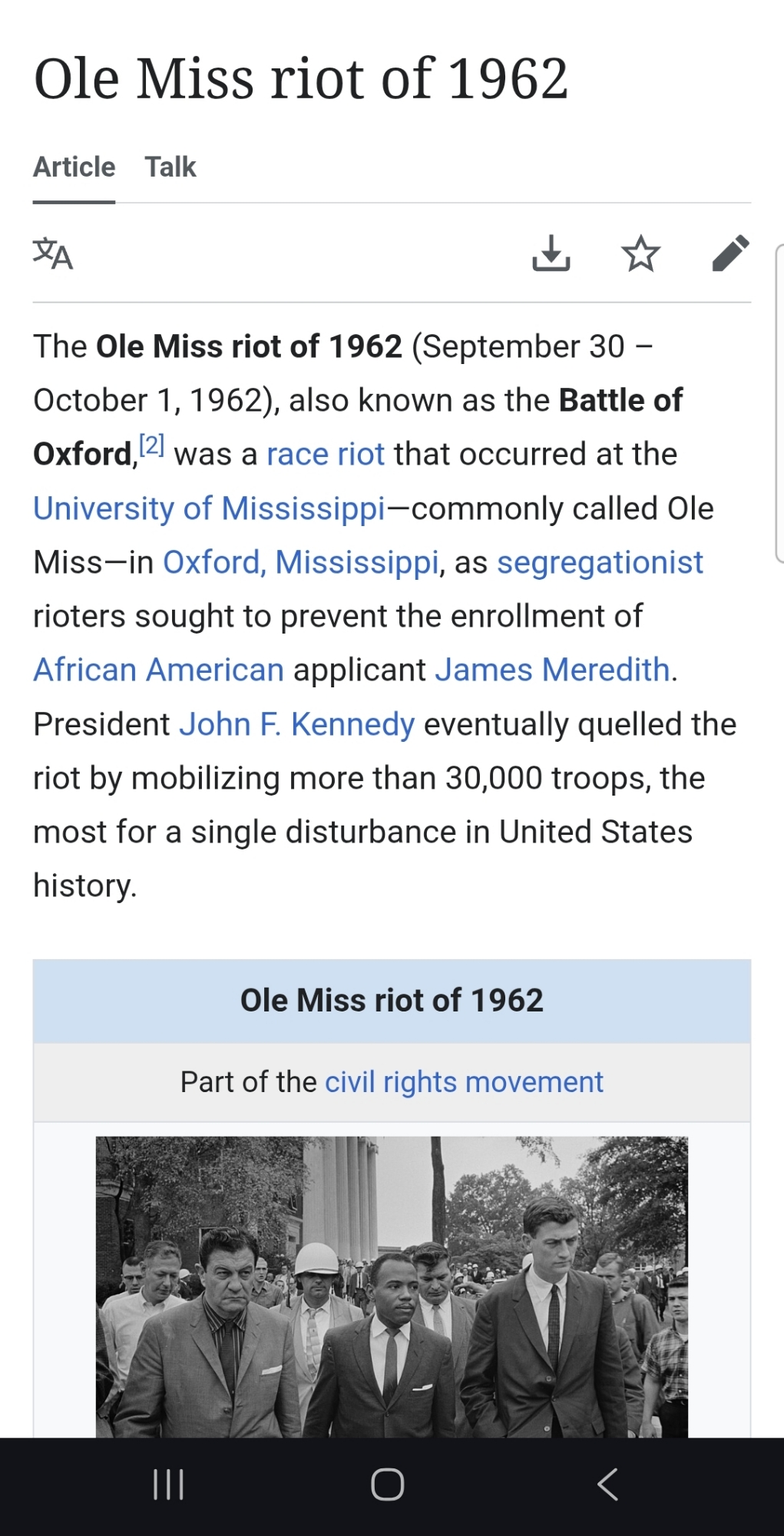This screenshot has width=784, height=1536.
Task: Open the African American link
Action: point(159,670)
